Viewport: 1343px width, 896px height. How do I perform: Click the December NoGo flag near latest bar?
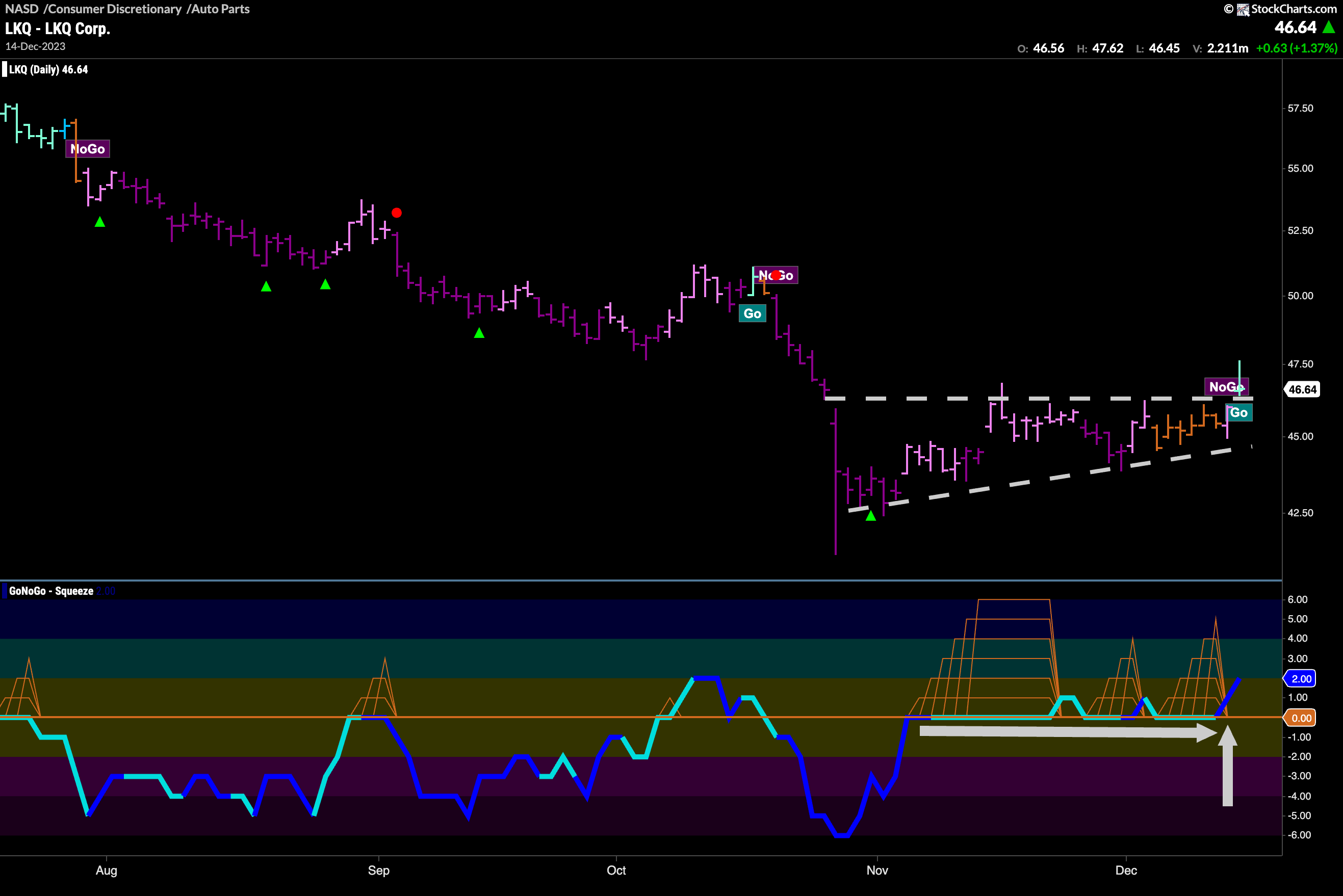tap(1226, 387)
